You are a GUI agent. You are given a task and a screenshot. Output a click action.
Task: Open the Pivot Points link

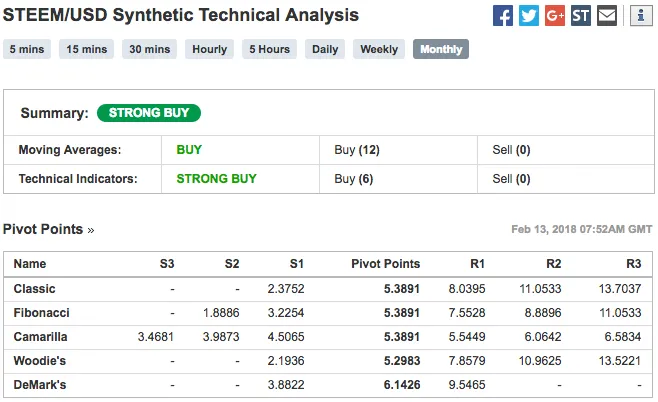click(48, 229)
